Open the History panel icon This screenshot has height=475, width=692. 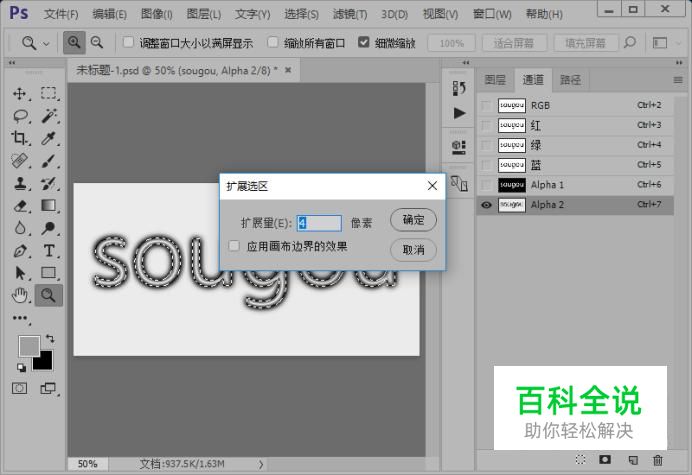459,88
